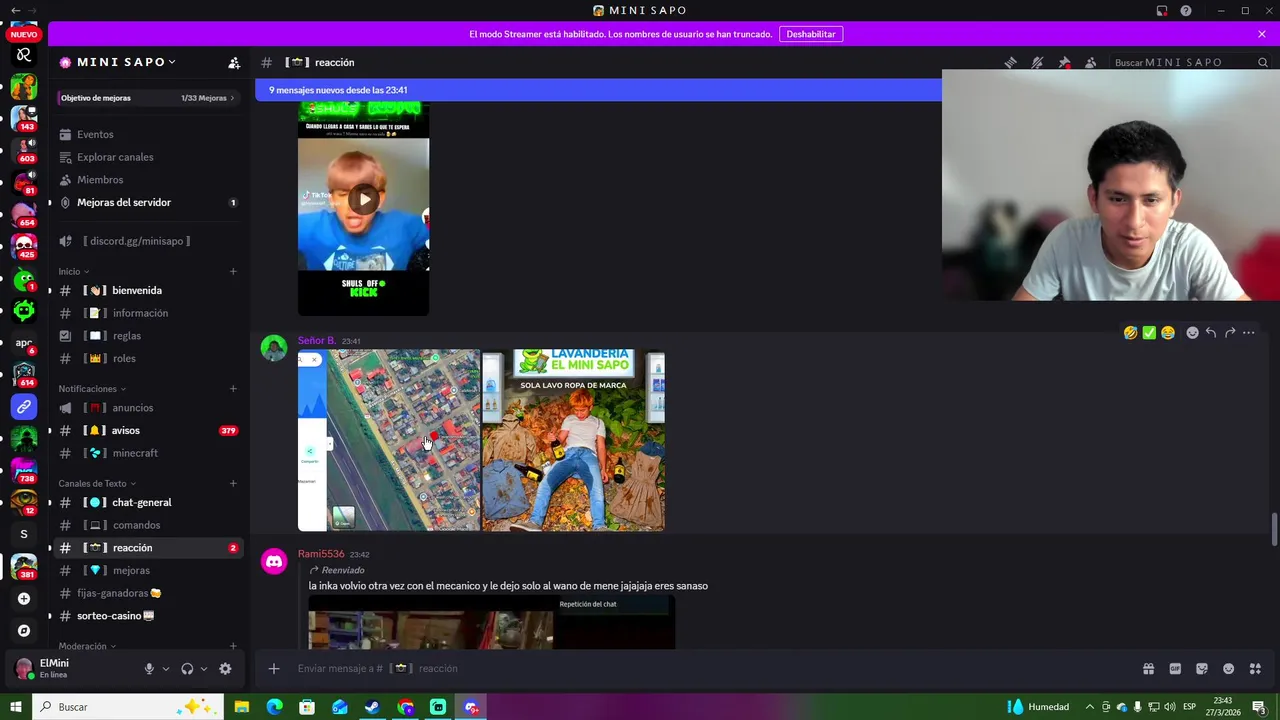Open user settings gear
Viewport: 1280px width, 720px height.
tap(225, 669)
